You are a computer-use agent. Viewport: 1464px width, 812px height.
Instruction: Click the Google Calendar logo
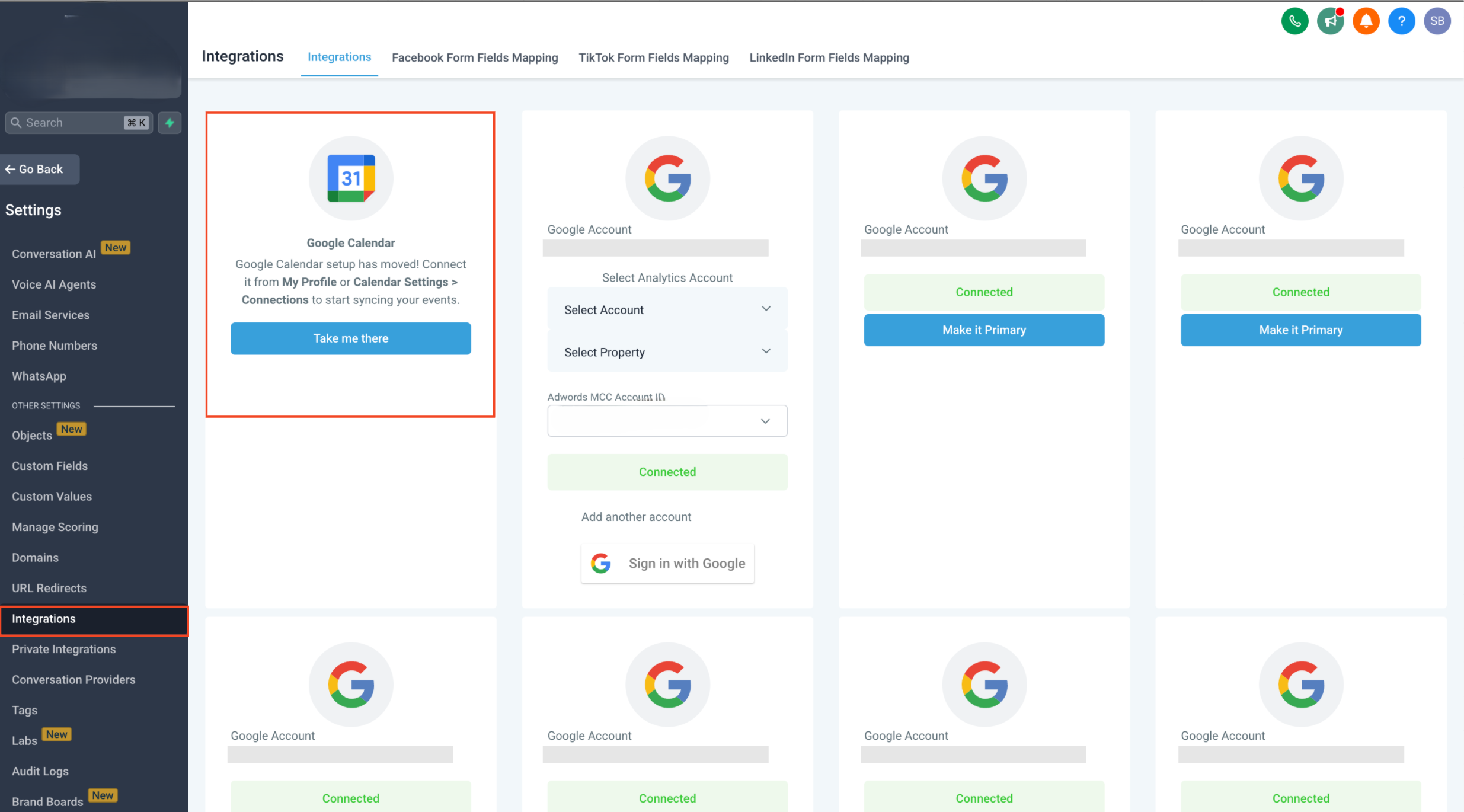[x=351, y=178]
